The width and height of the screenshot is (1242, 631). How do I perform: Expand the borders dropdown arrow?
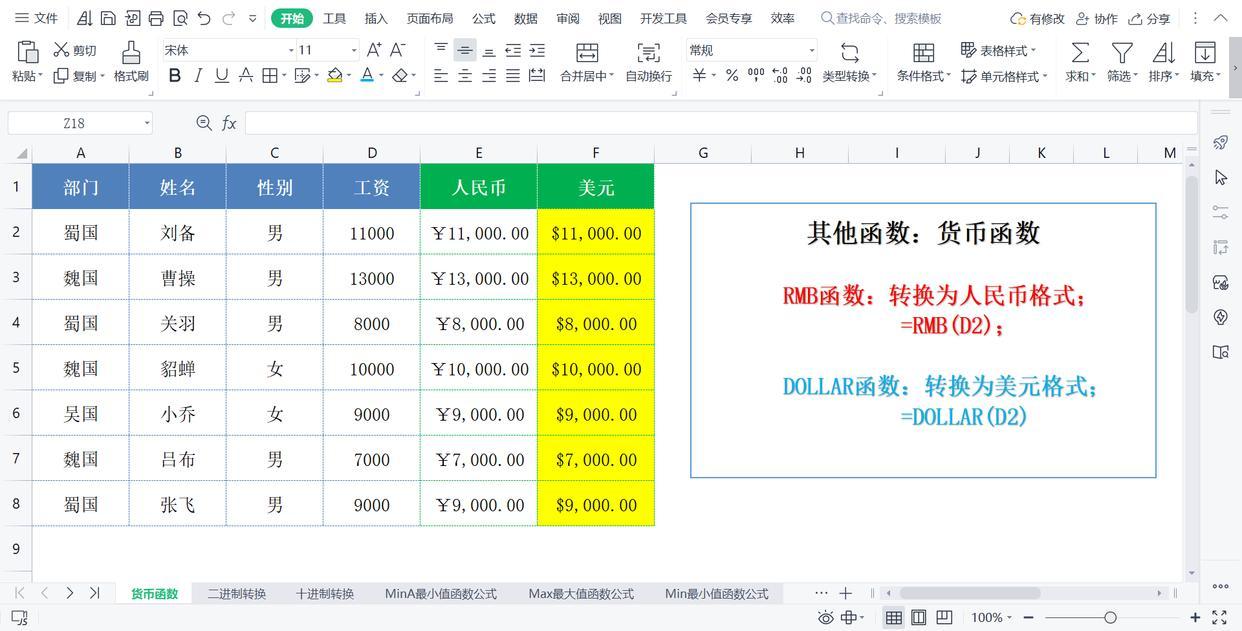pos(284,76)
